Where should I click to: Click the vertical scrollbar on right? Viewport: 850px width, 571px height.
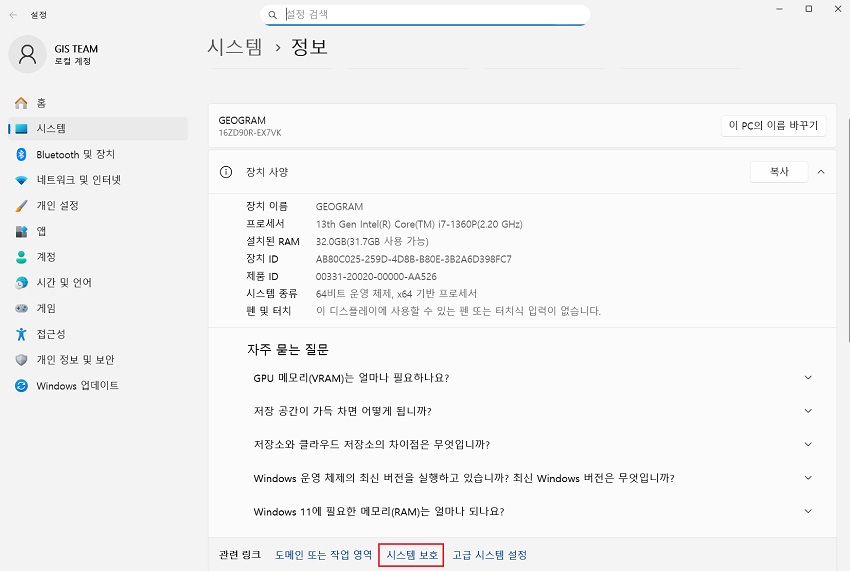click(x=847, y=230)
